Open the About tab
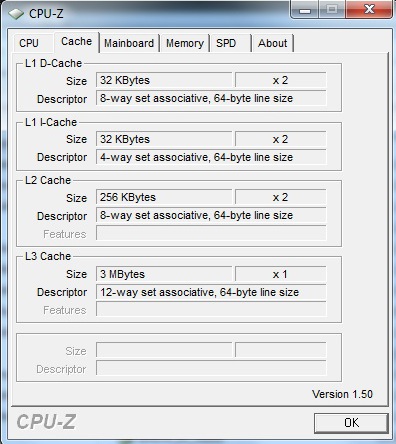 [x=272, y=43]
